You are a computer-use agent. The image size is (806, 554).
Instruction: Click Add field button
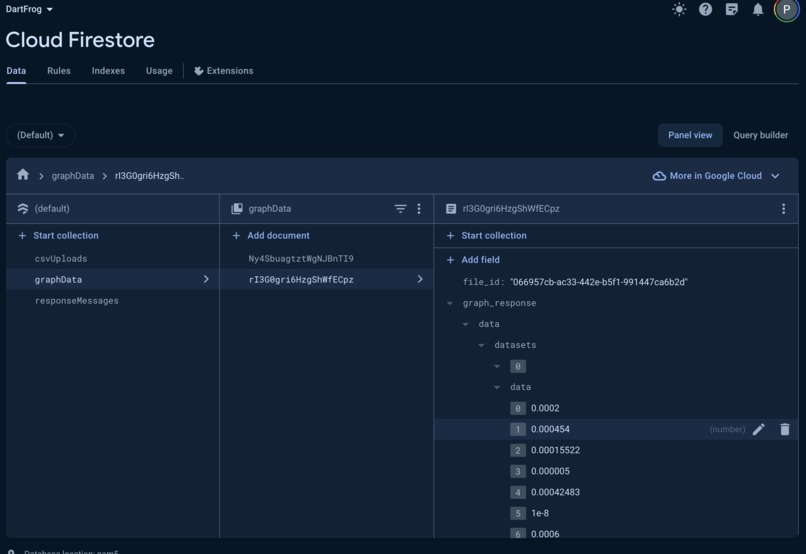(x=473, y=260)
